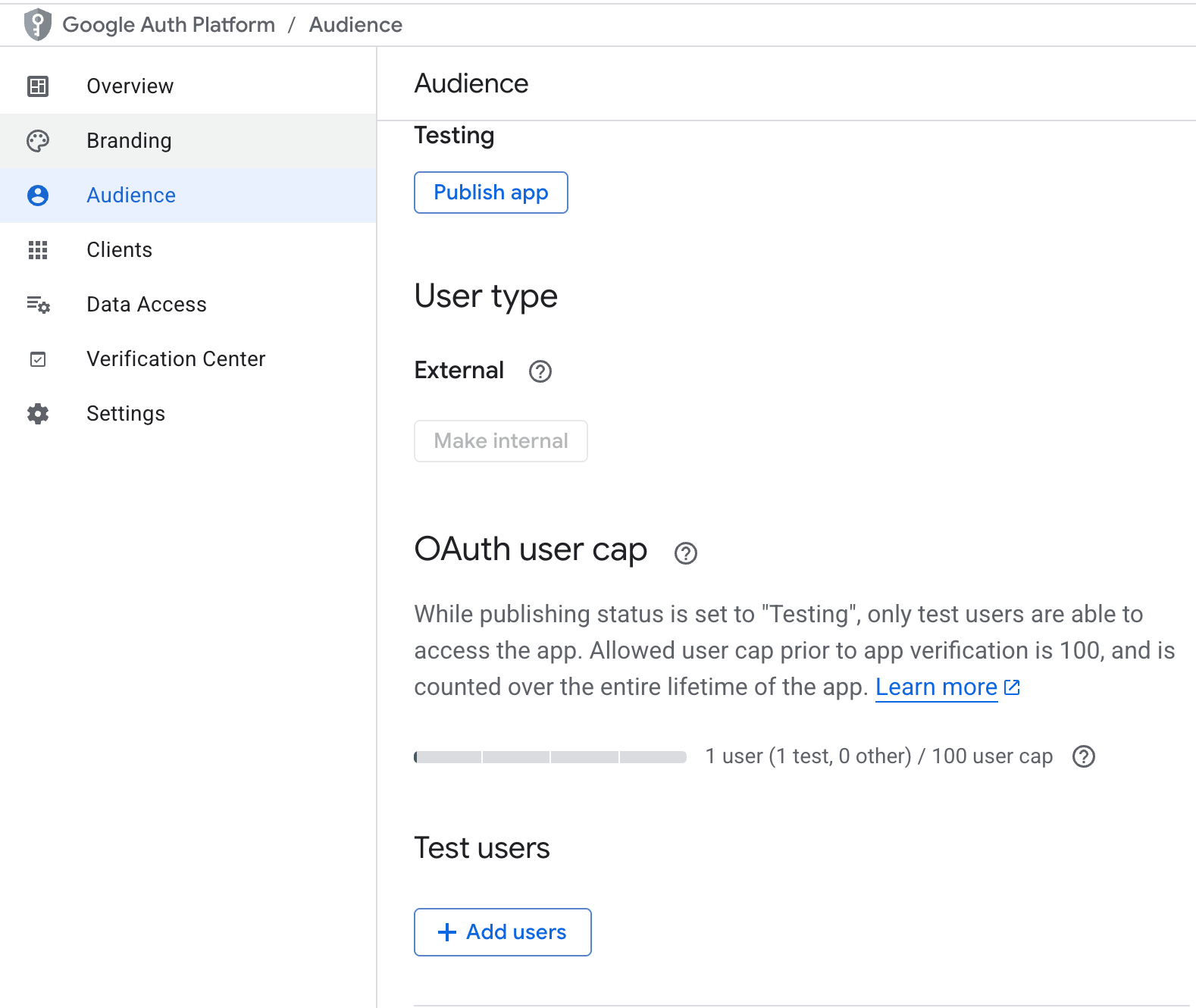Go to the Branding section
This screenshot has width=1196, height=1008.
coord(188,141)
